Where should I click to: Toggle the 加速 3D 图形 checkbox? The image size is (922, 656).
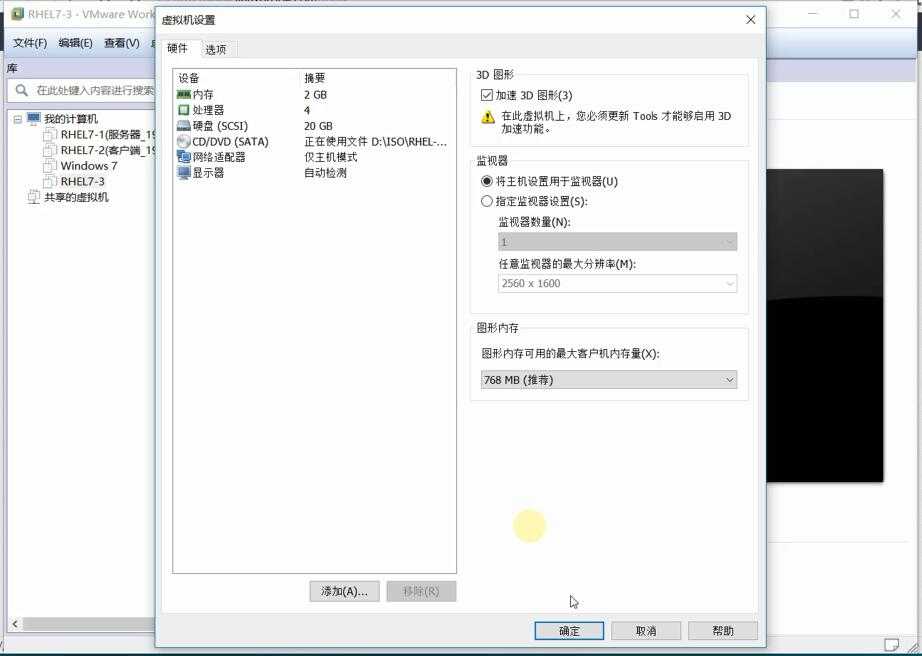(x=486, y=95)
